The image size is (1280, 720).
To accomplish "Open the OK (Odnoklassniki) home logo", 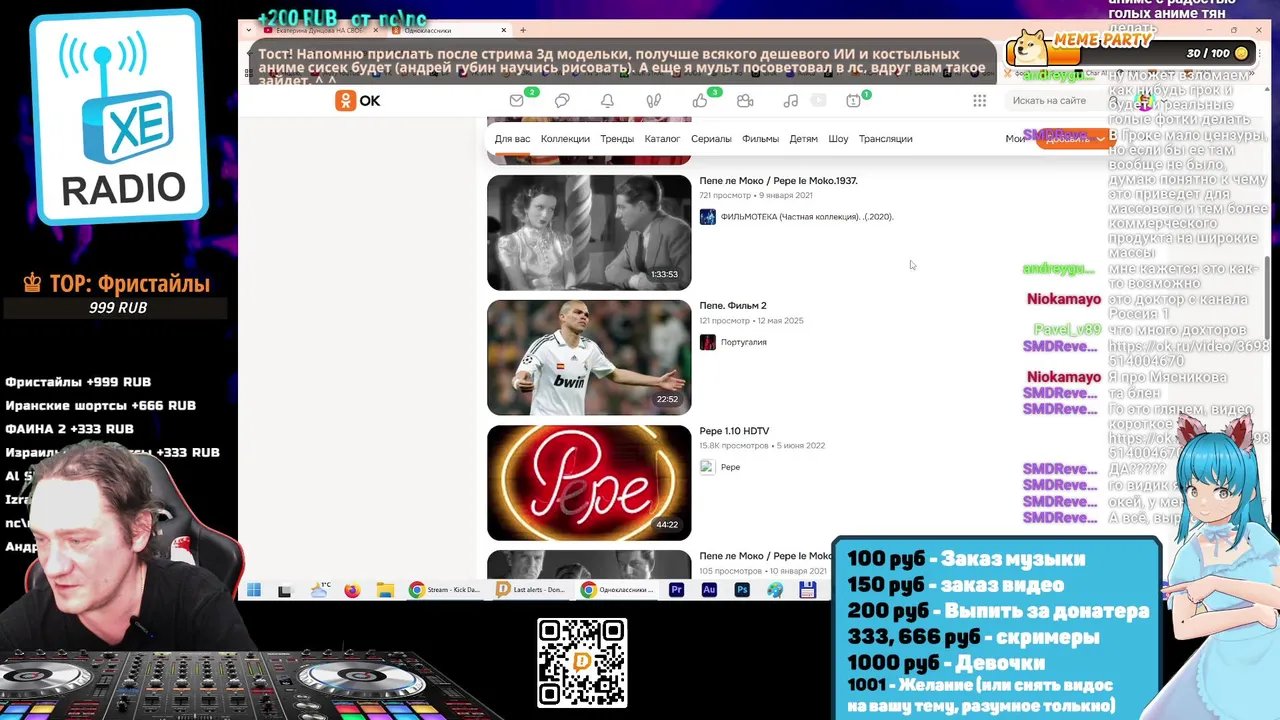I will click(x=358, y=101).
